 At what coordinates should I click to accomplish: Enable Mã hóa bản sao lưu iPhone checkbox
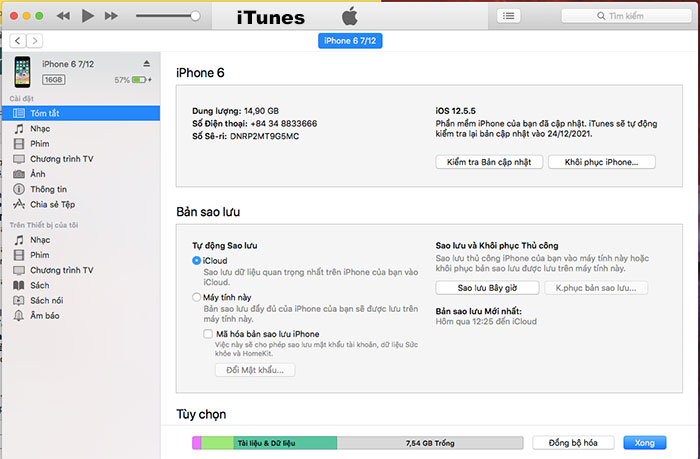pyautogui.click(x=208, y=334)
